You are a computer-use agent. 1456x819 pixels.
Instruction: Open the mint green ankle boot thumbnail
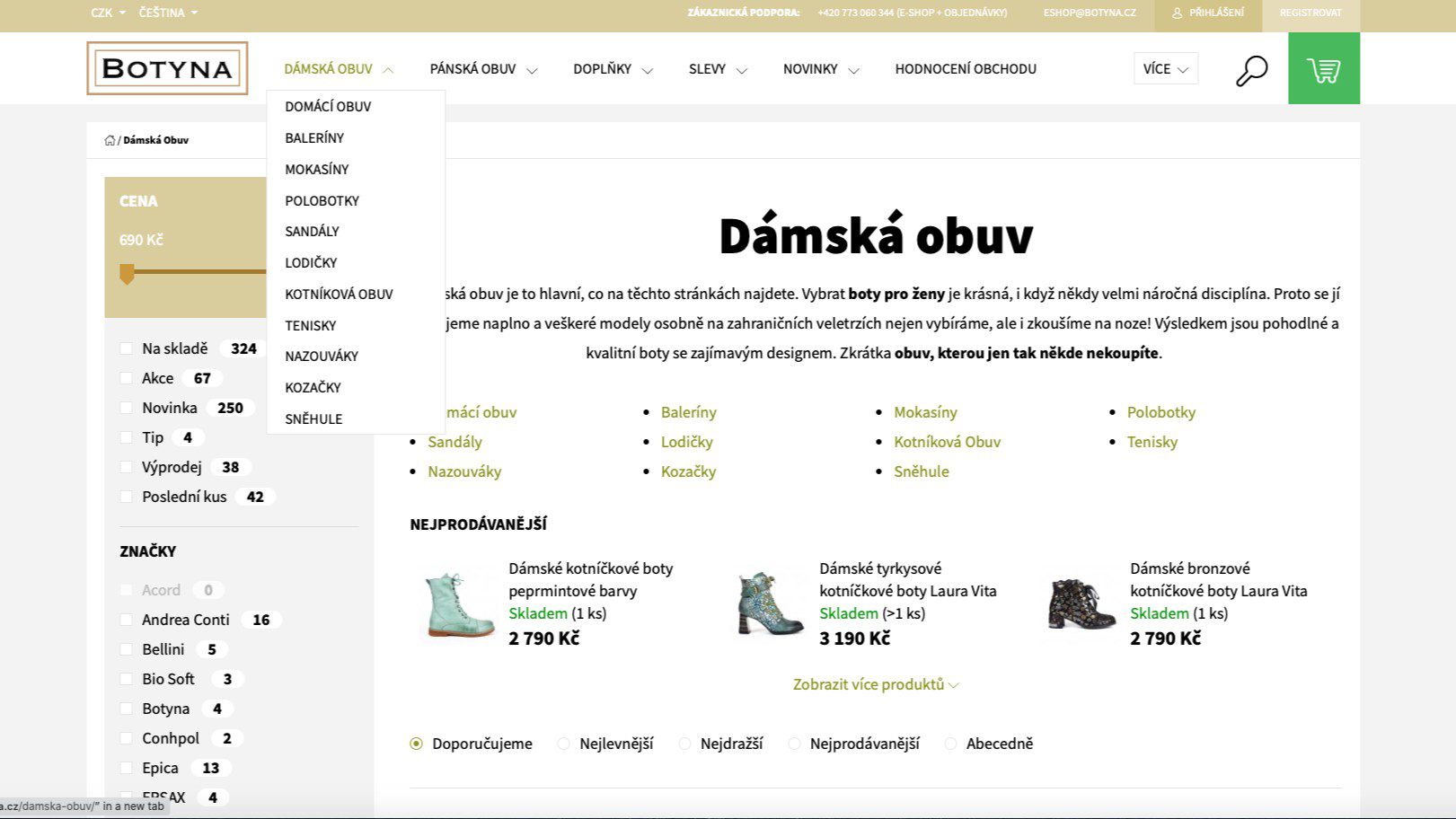[457, 603]
